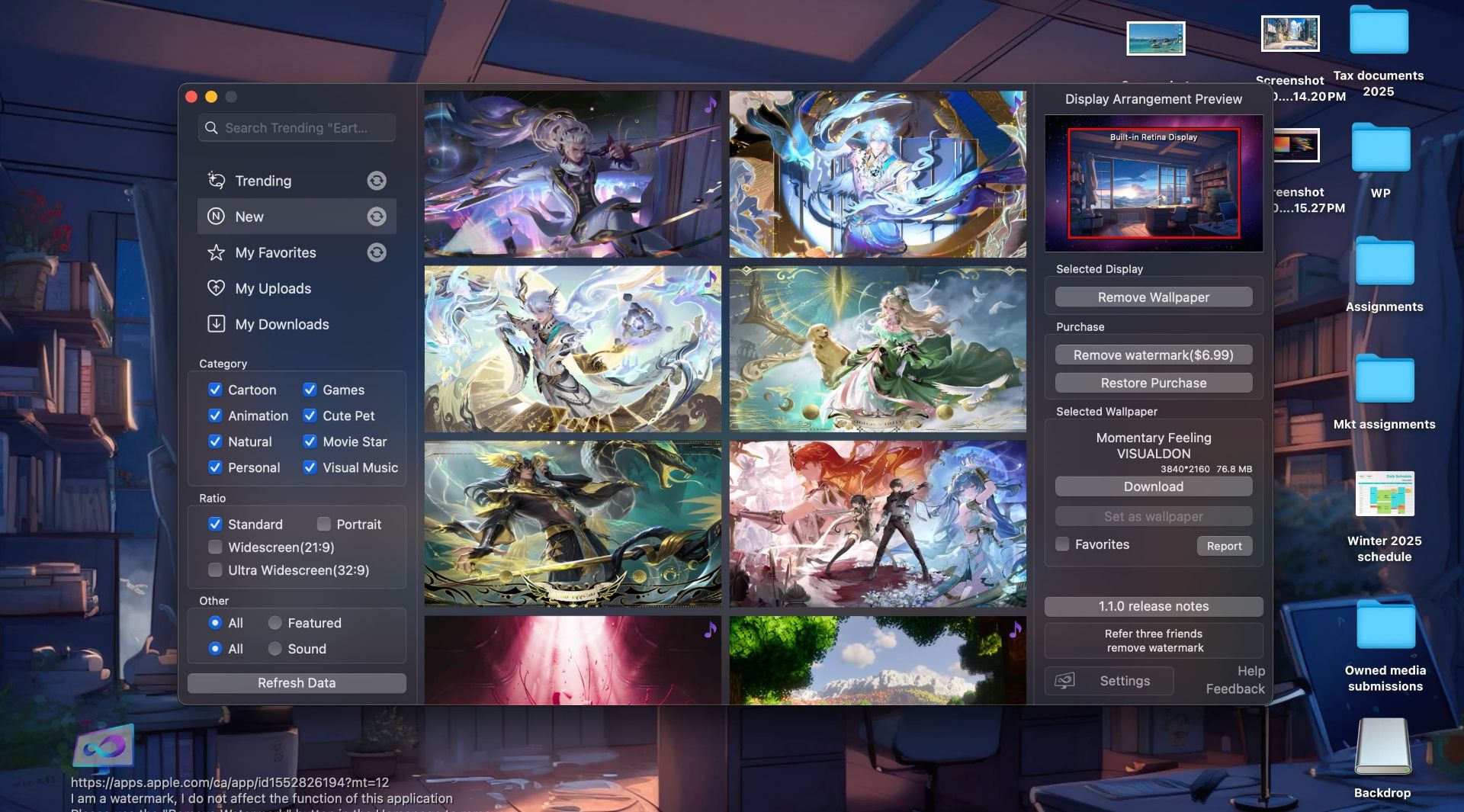Click the refresh icon next to My Favorites
The width and height of the screenshot is (1464, 812).
click(377, 252)
